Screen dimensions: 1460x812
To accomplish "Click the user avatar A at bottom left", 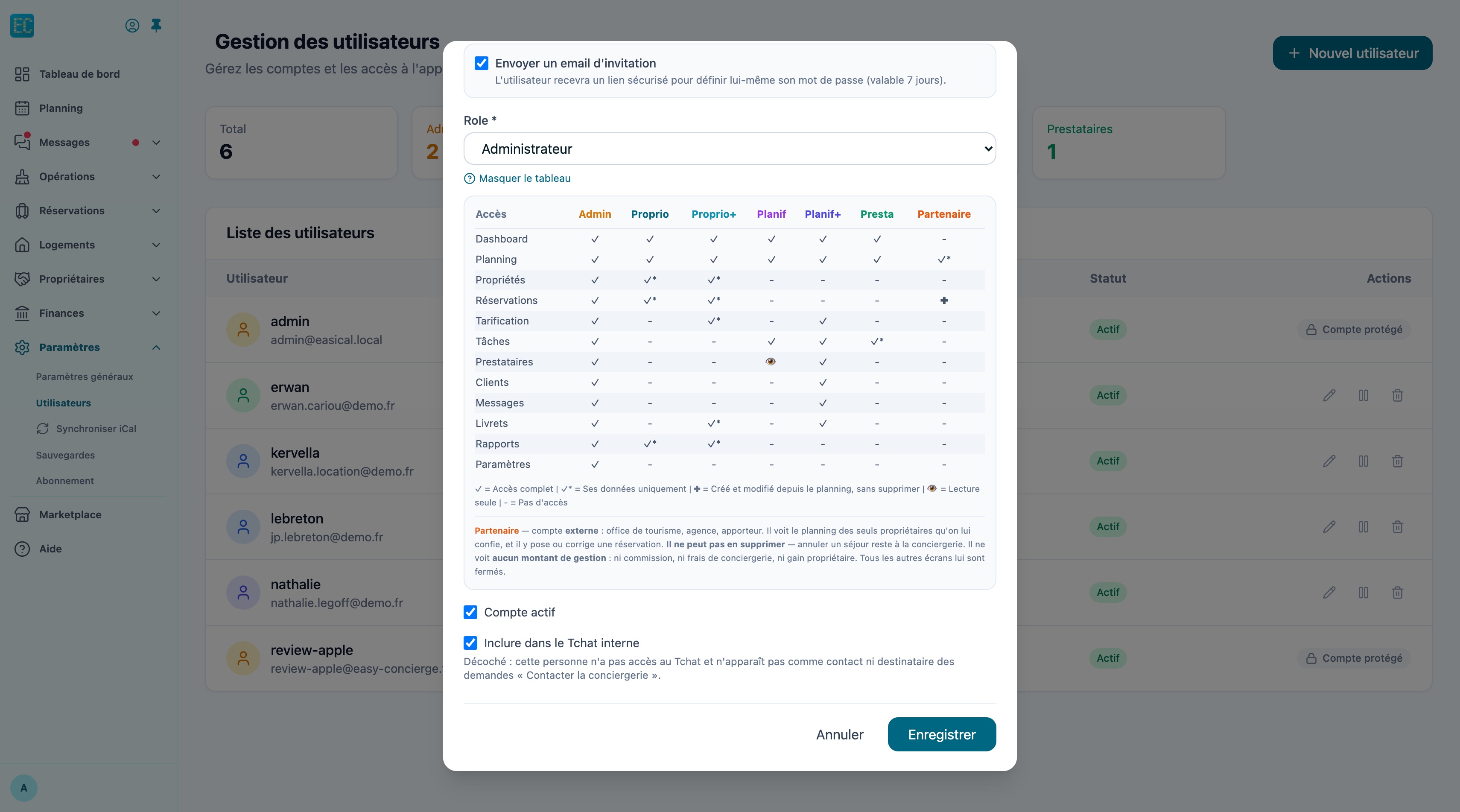I will coord(24,788).
